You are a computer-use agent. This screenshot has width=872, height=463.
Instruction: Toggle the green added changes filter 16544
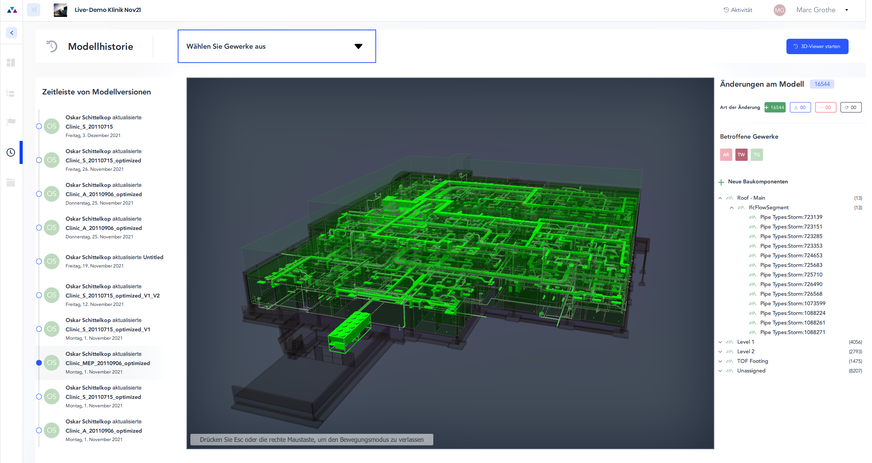pyautogui.click(x=775, y=107)
